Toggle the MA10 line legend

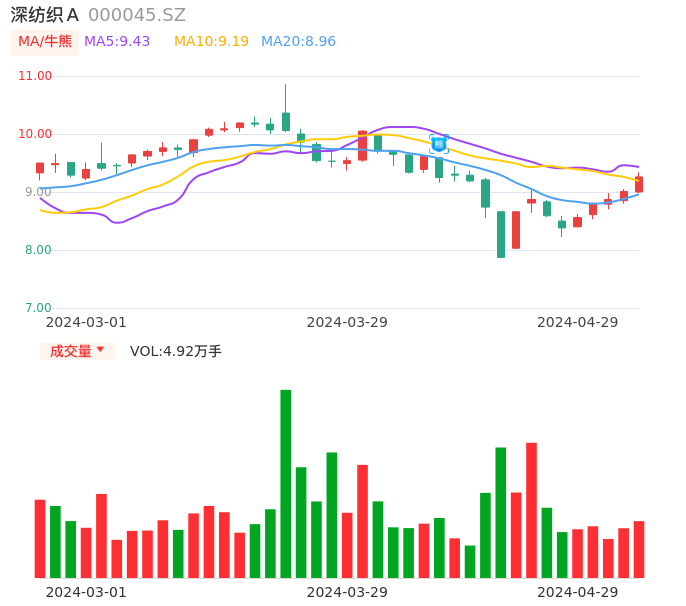(x=211, y=42)
